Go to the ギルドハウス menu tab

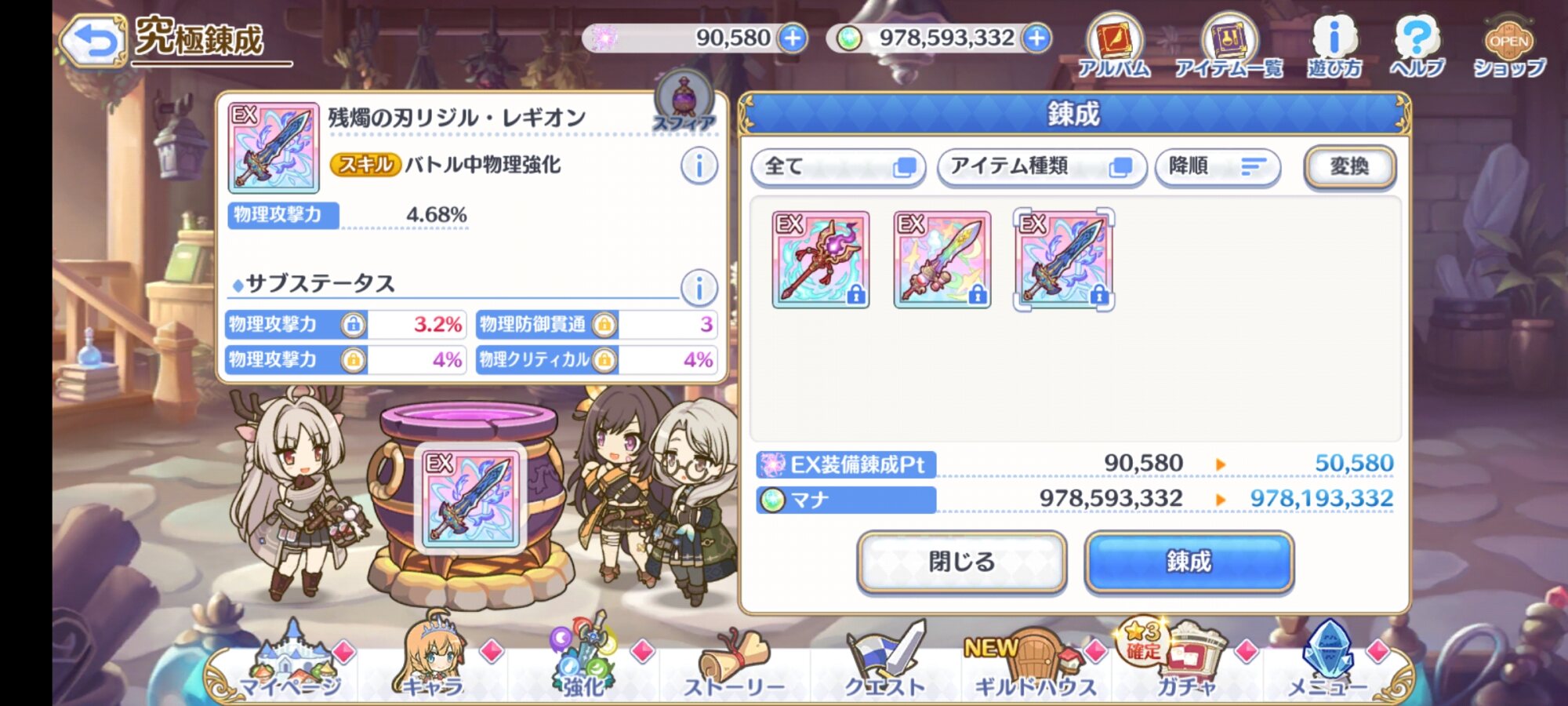1035,663
